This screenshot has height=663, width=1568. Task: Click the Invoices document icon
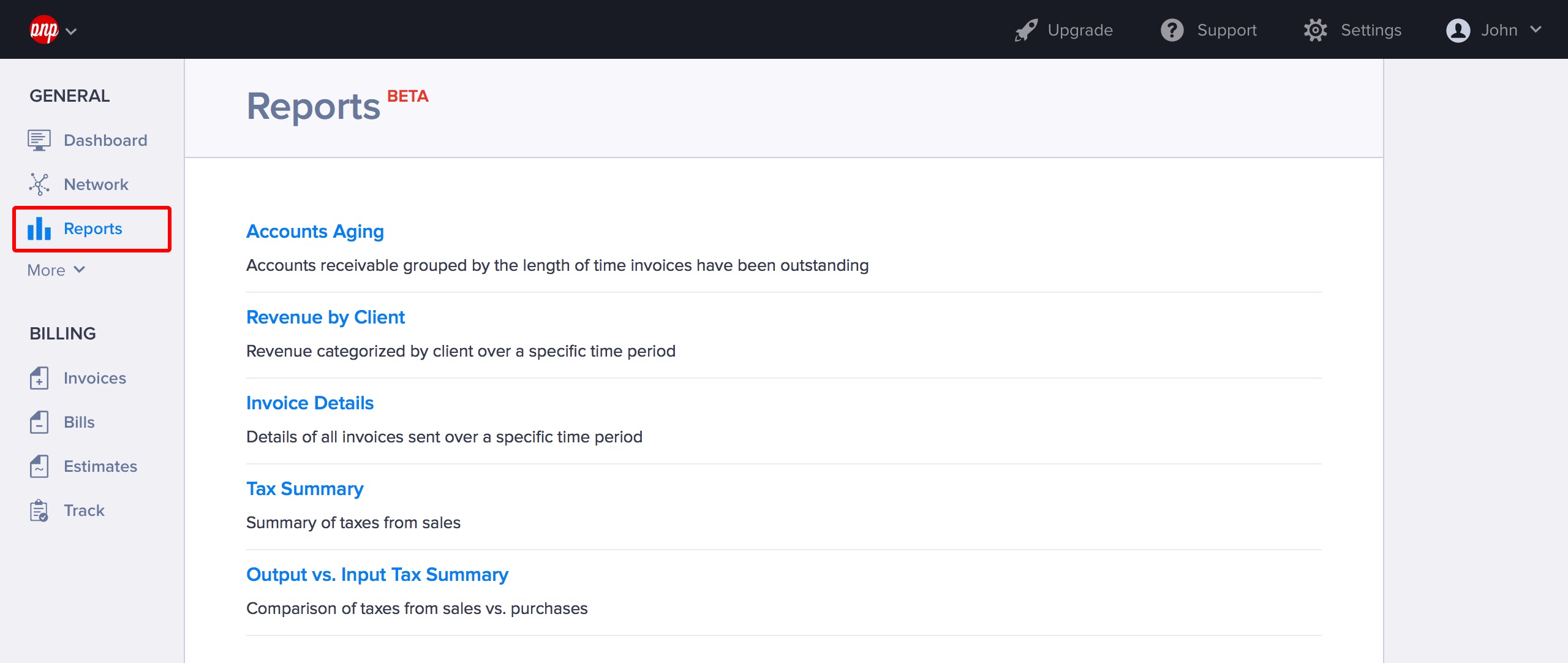click(x=39, y=378)
